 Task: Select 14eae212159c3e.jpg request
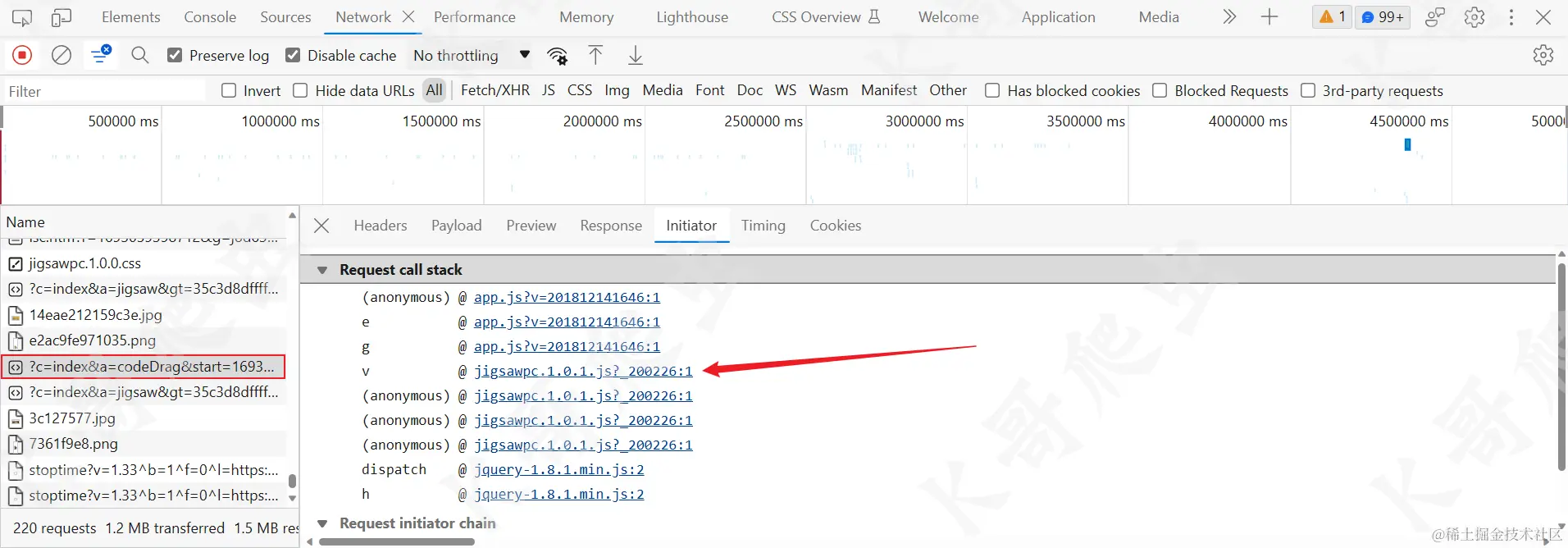pos(144,315)
